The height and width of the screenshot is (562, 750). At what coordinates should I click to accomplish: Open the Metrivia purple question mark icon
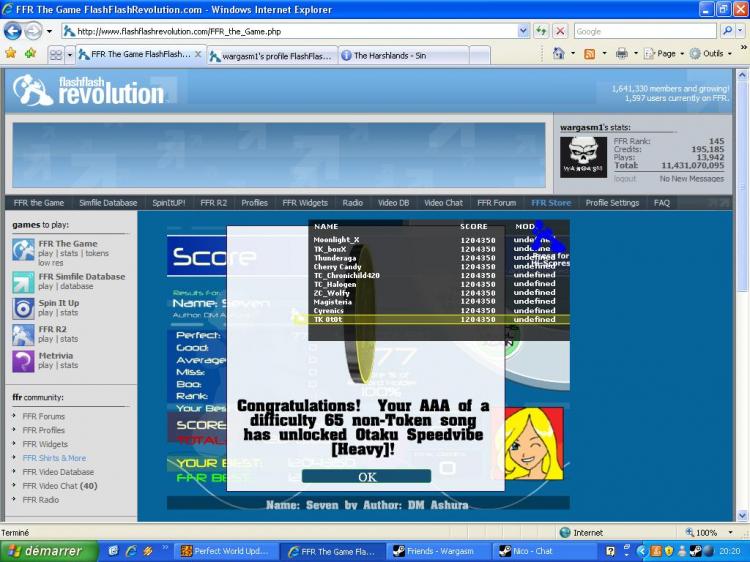click(x=23, y=360)
